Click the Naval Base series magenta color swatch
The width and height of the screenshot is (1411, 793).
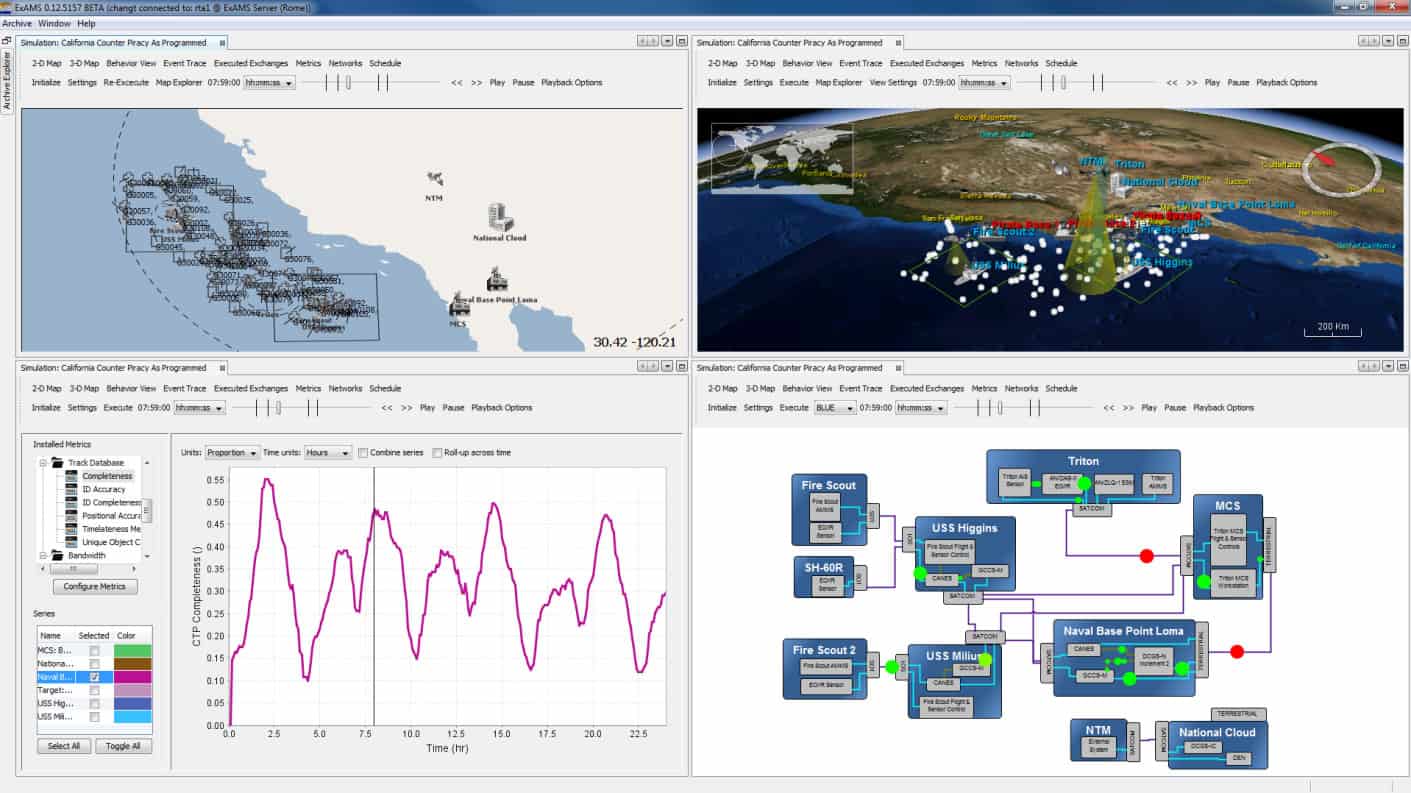click(132, 677)
